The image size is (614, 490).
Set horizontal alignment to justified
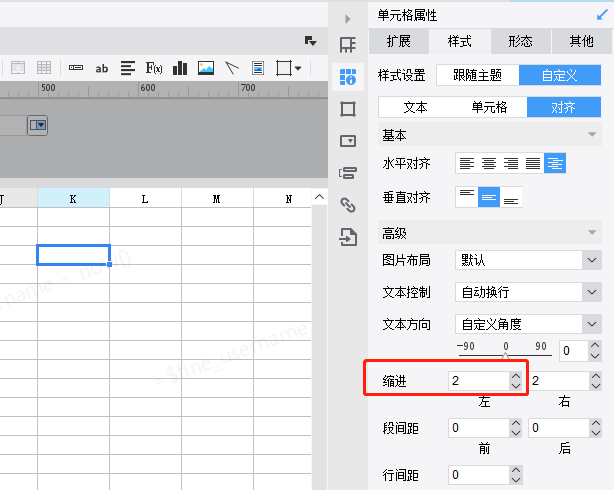pyautogui.click(x=533, y=163)
